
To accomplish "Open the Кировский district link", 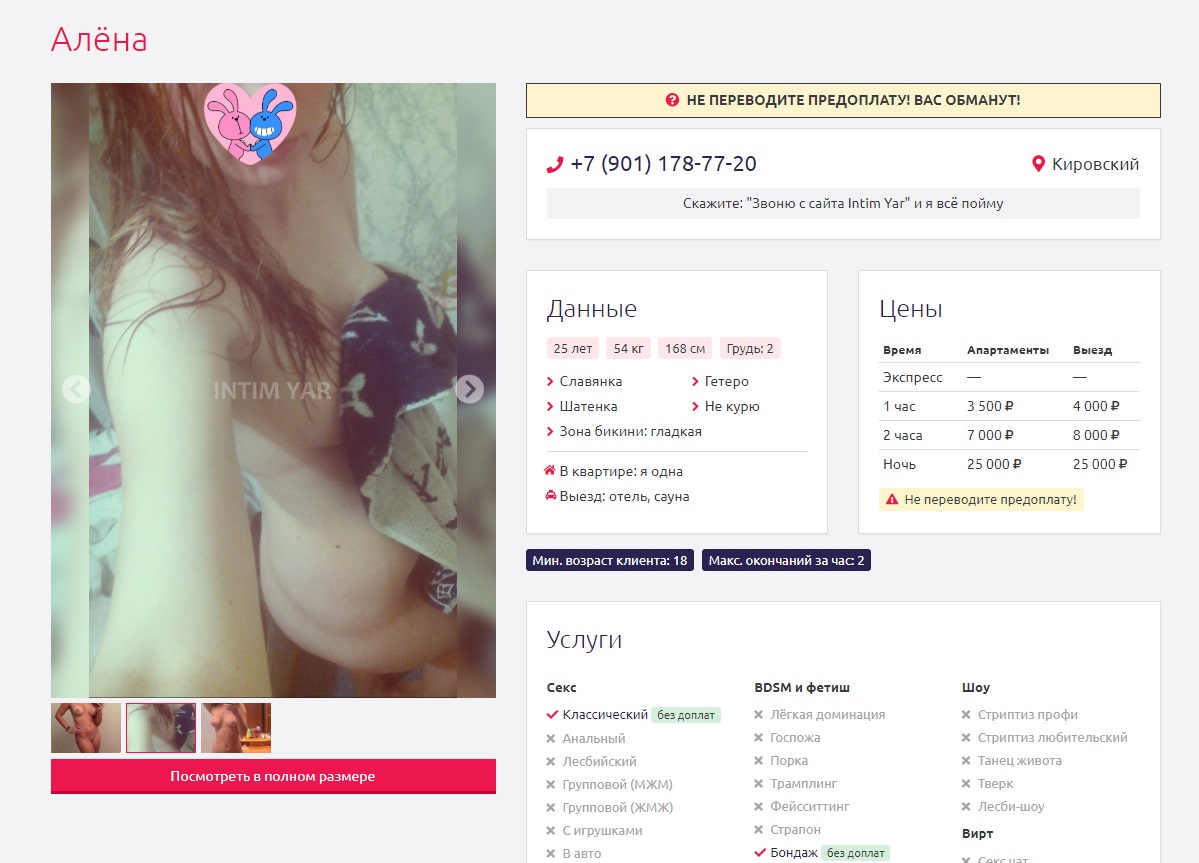I will coord(1095,164).
